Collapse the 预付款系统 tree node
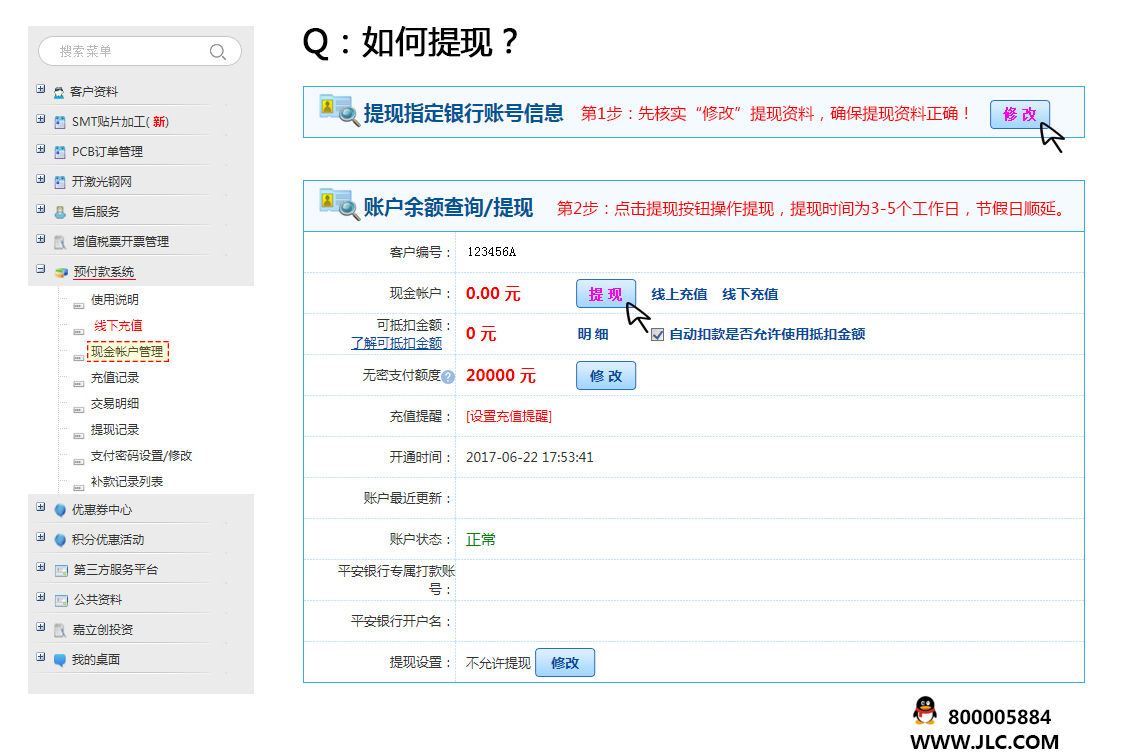This screenshot has height=756, width=1136. click(41, 270)
